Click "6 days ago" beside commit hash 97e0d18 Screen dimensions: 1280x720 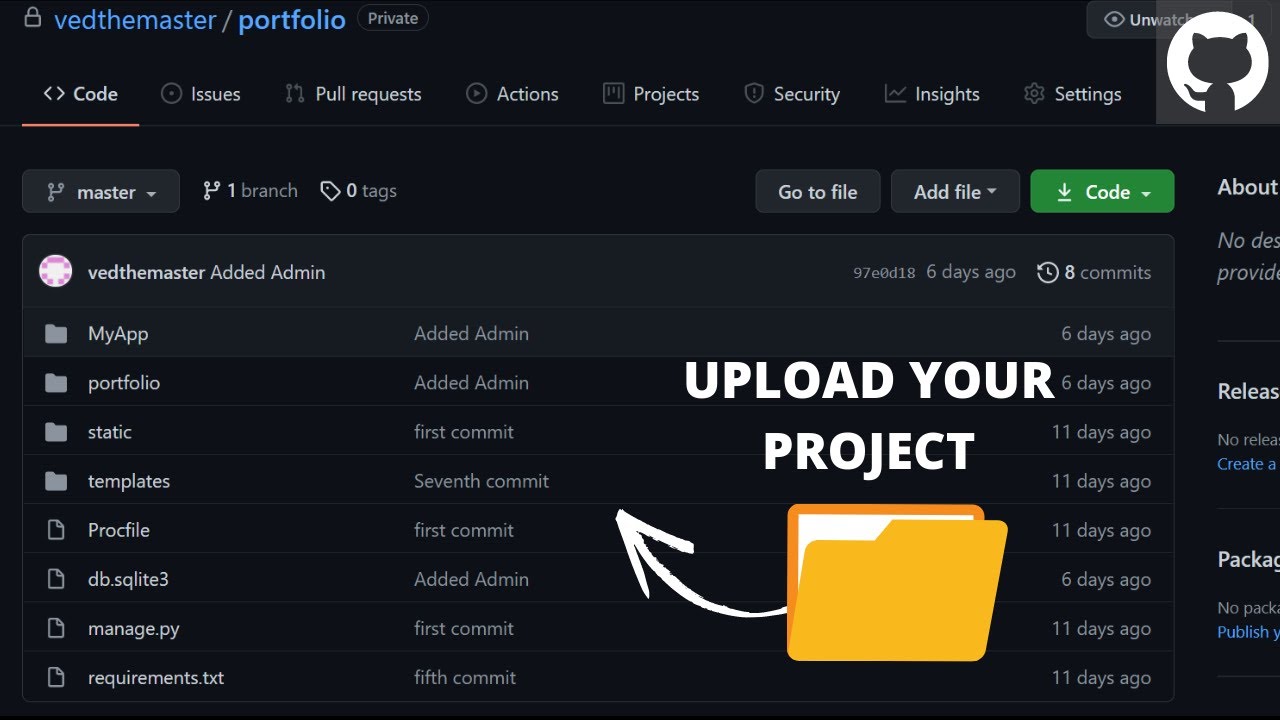pos(971,272)
